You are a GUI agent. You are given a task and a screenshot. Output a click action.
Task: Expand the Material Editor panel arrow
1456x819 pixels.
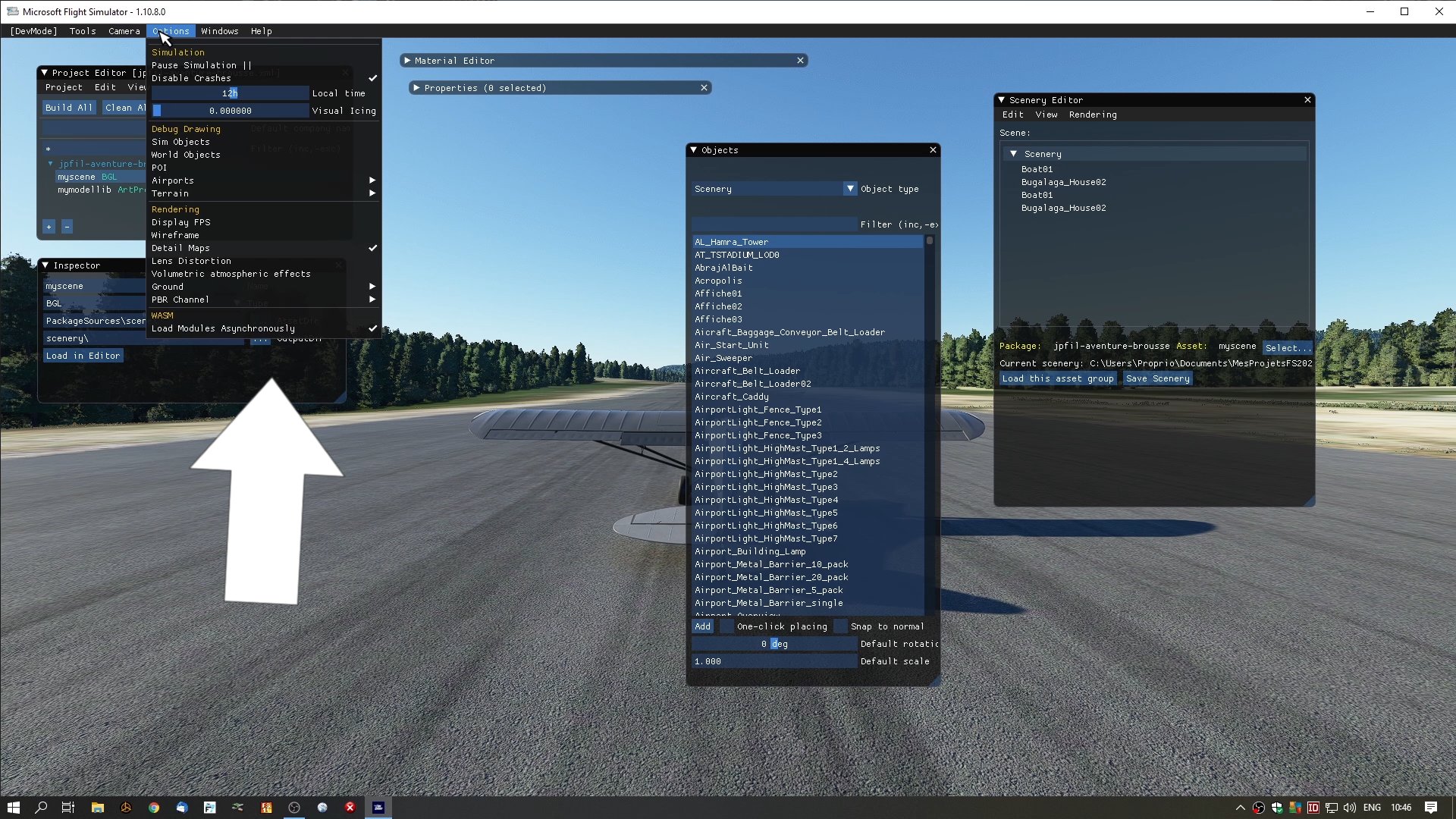pyautogui.click(x=407, y=61)
